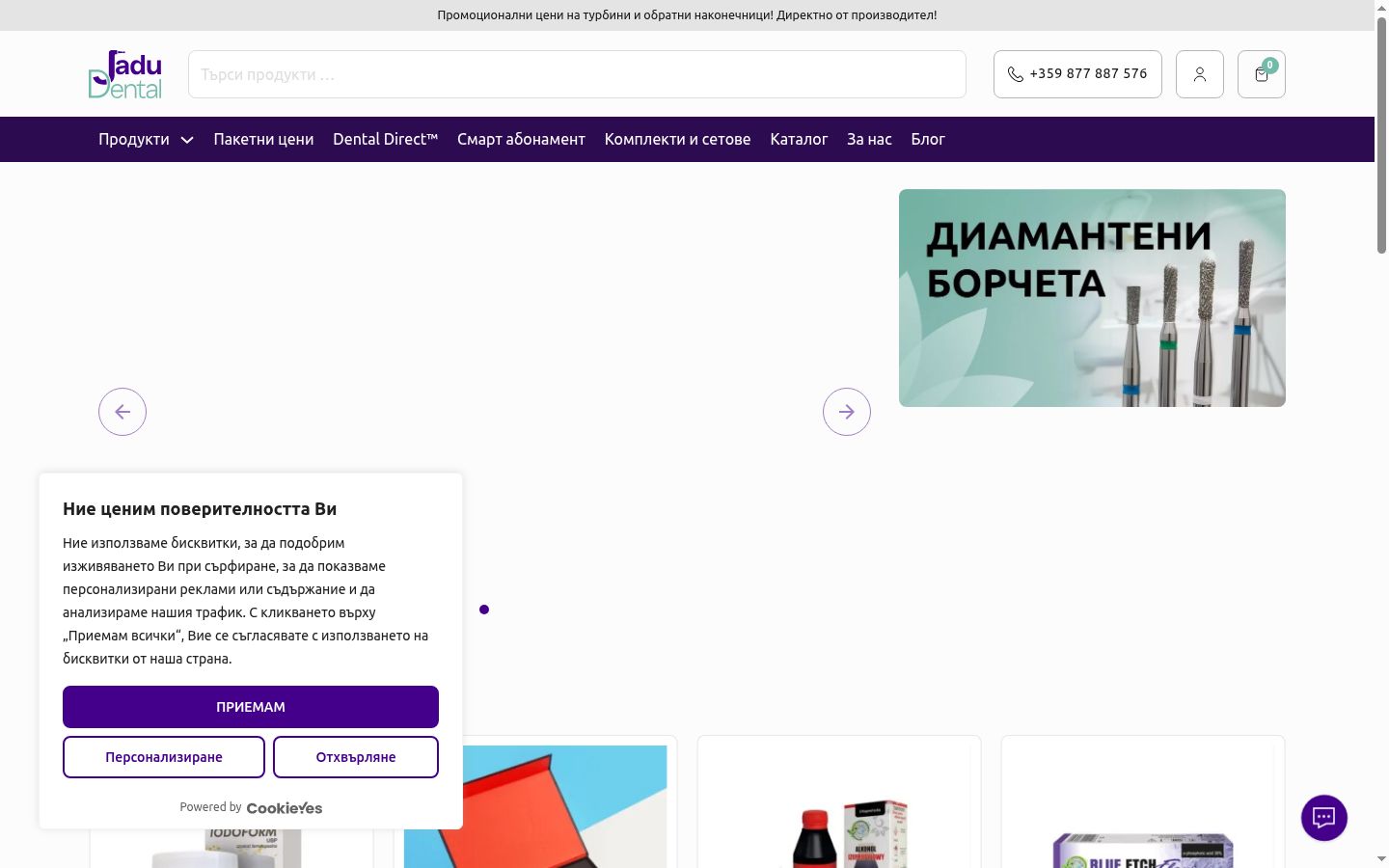This screenshot has height=868, width=1389.
Task: Open the CookieYes link
Action: click(x=285, y=808)
